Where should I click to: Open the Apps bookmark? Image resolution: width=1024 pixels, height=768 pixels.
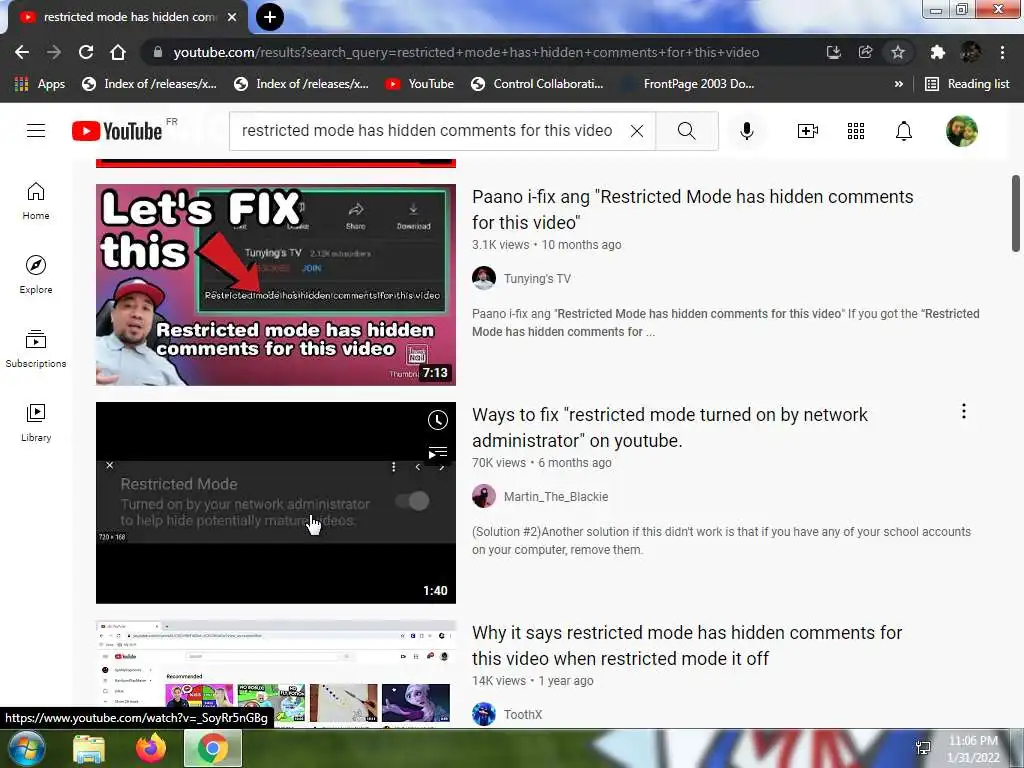tap(40, 84)
